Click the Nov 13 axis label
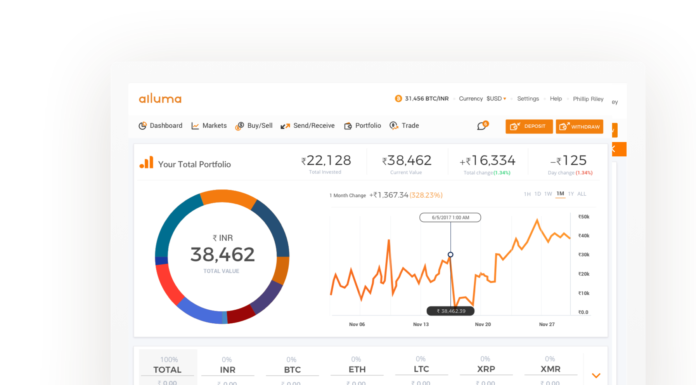The height and width of the screenshot is (385, 696). tap(421, 324)
